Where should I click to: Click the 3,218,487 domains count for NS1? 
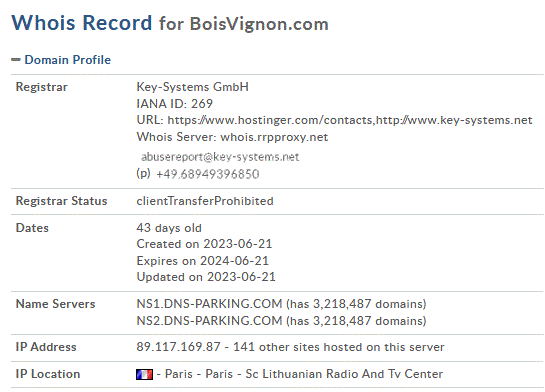(368, 304)
